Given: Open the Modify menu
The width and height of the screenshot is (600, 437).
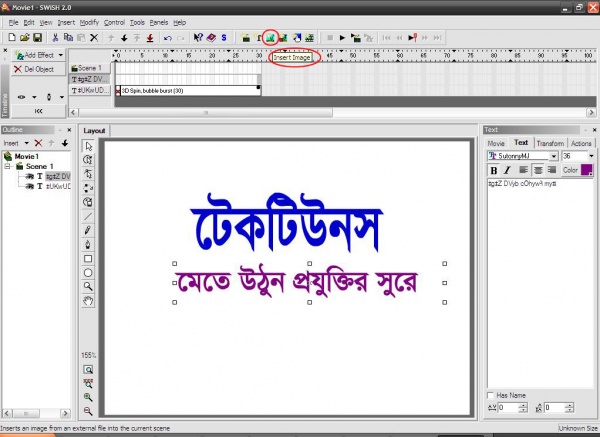Looking at the screenshot, I should click(89, 23).
